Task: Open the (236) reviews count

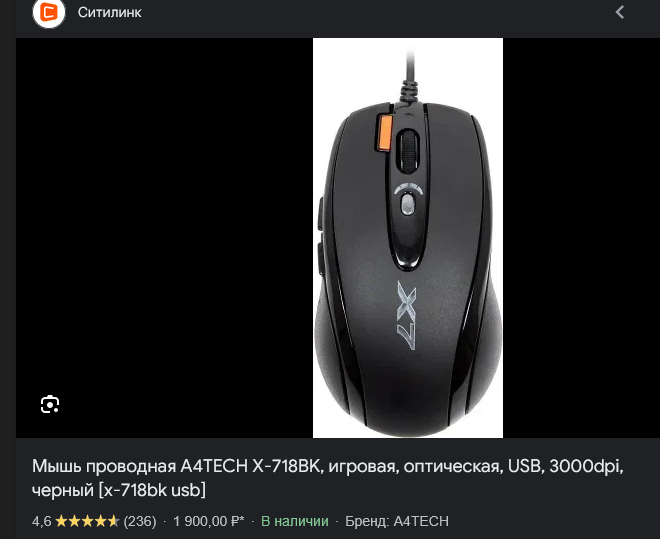Action: coord(140,521)
